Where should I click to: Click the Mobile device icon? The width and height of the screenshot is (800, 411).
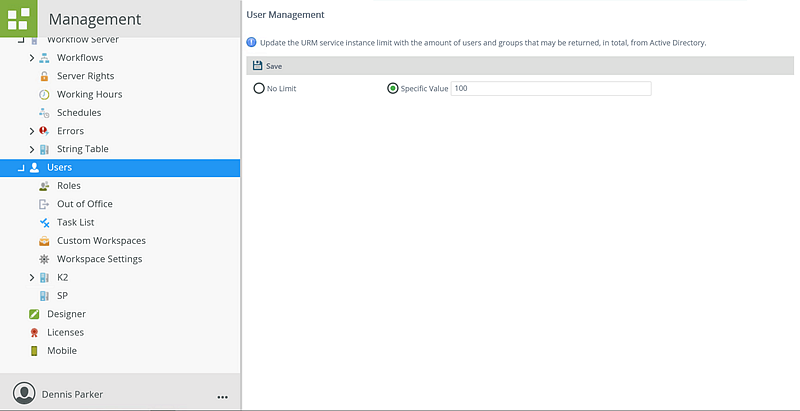pyautogui.click(x=34, y=351)
